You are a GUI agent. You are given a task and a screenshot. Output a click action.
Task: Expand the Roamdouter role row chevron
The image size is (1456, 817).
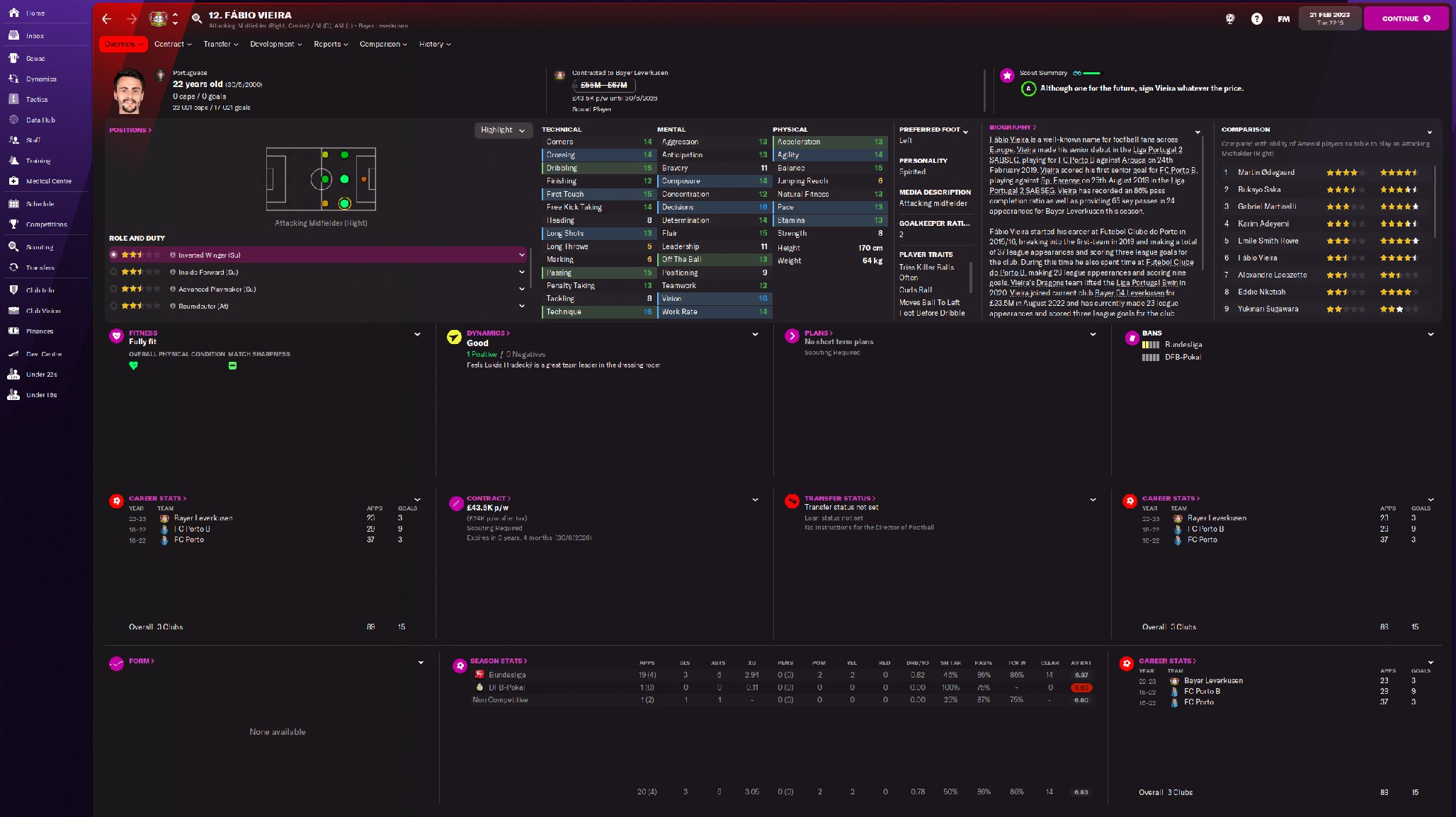(x=522, y=306)
